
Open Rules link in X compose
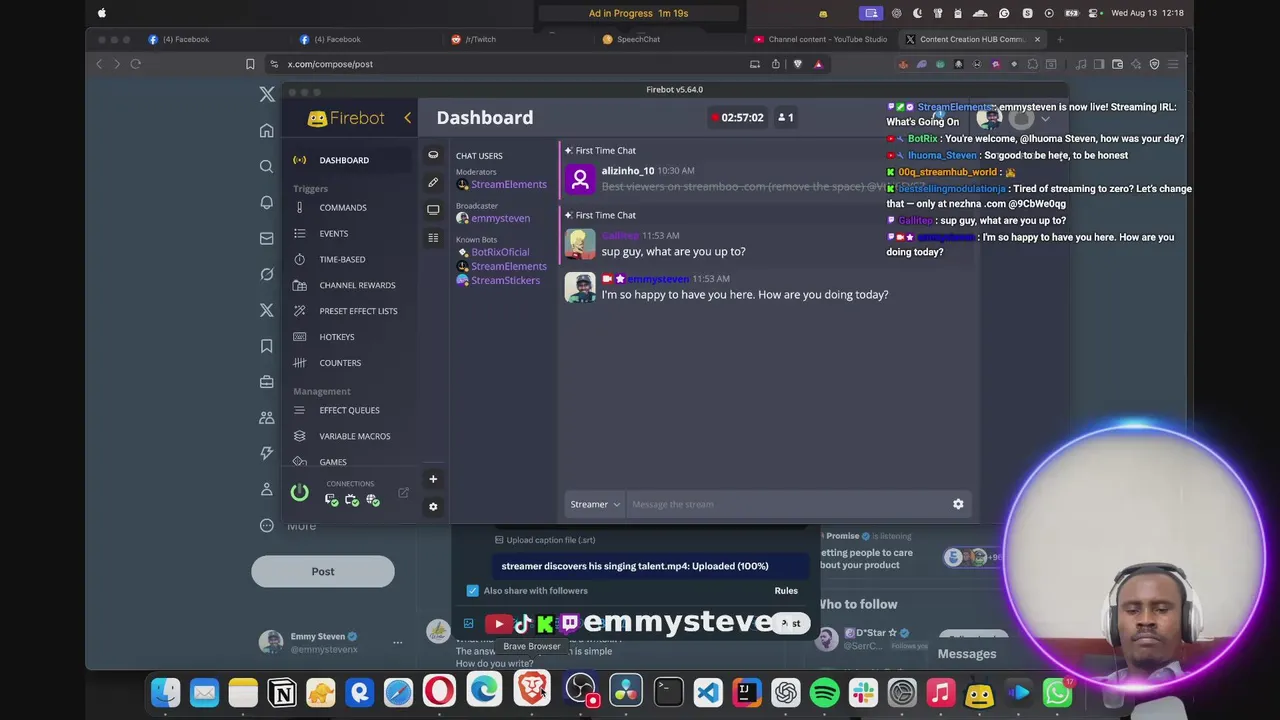[x=786, y=591]
